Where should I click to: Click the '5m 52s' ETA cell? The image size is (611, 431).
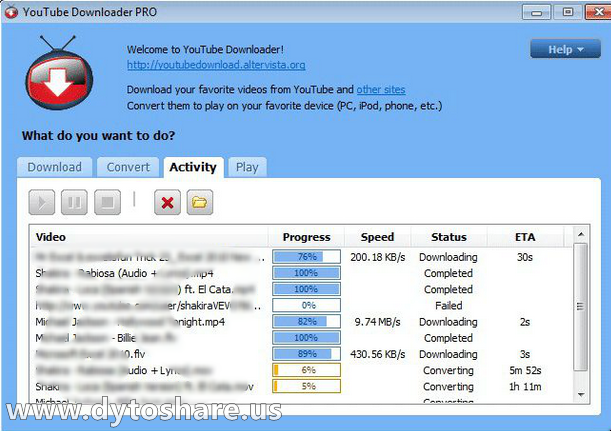tap(525, 370)
